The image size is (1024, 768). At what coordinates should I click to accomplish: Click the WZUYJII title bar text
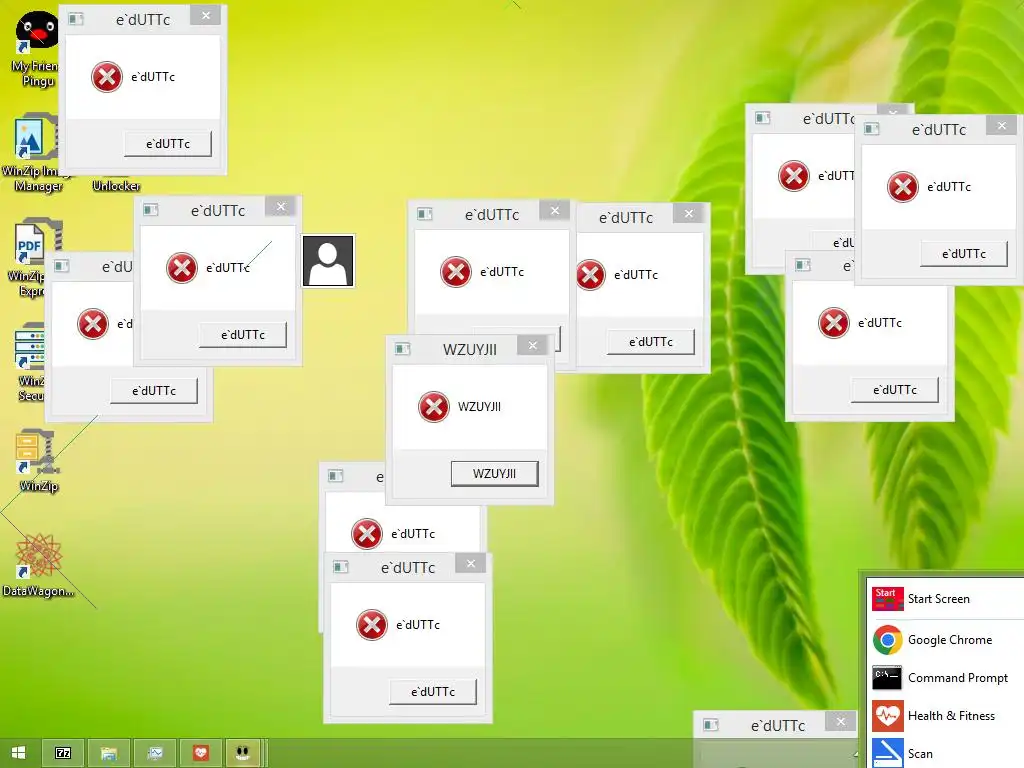pyautogui.click(x=470, y=349)
